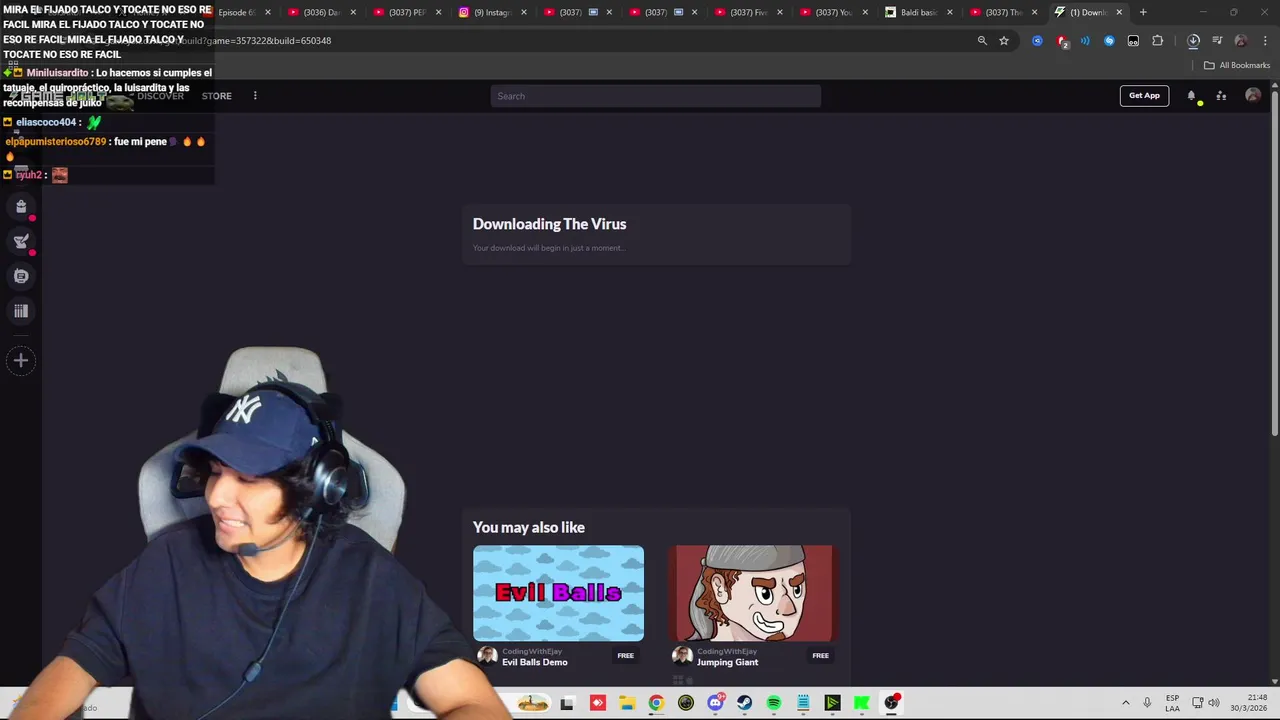Open the blue sound-wave extension icon
The image size is (1280, 720).
pos(1085,41)
